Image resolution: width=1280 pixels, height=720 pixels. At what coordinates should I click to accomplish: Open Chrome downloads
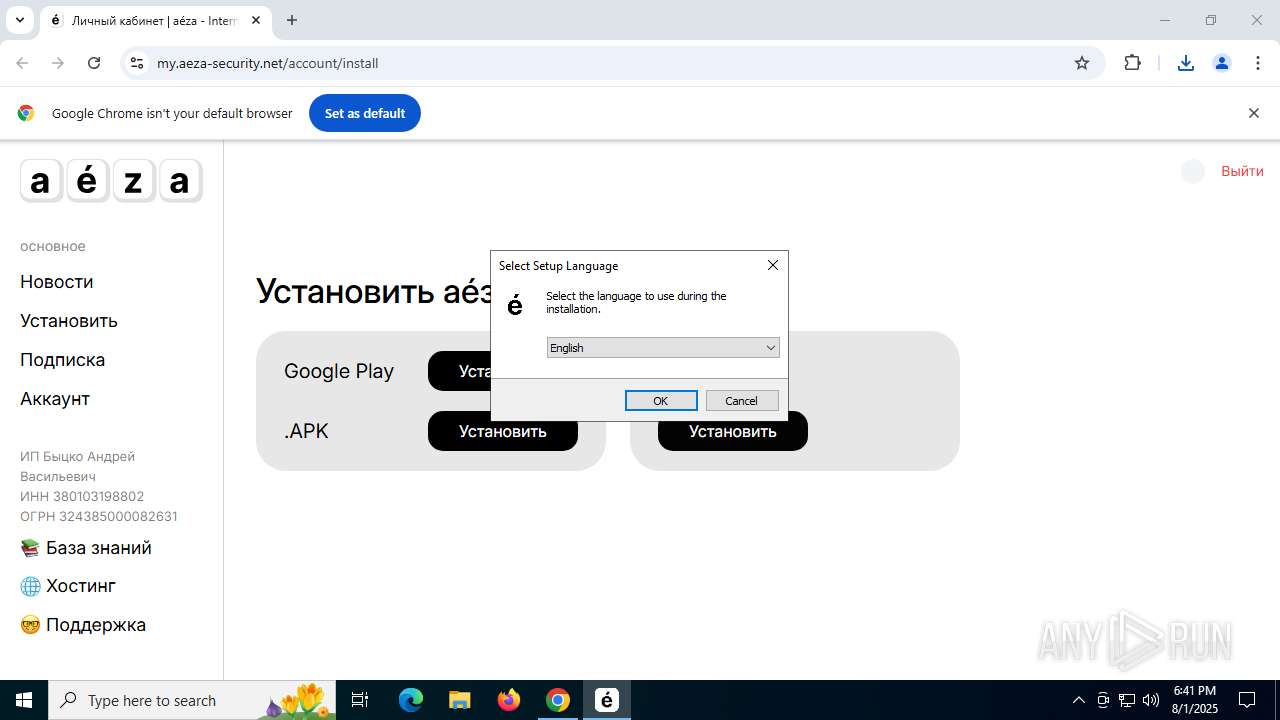coord(1186,63)
